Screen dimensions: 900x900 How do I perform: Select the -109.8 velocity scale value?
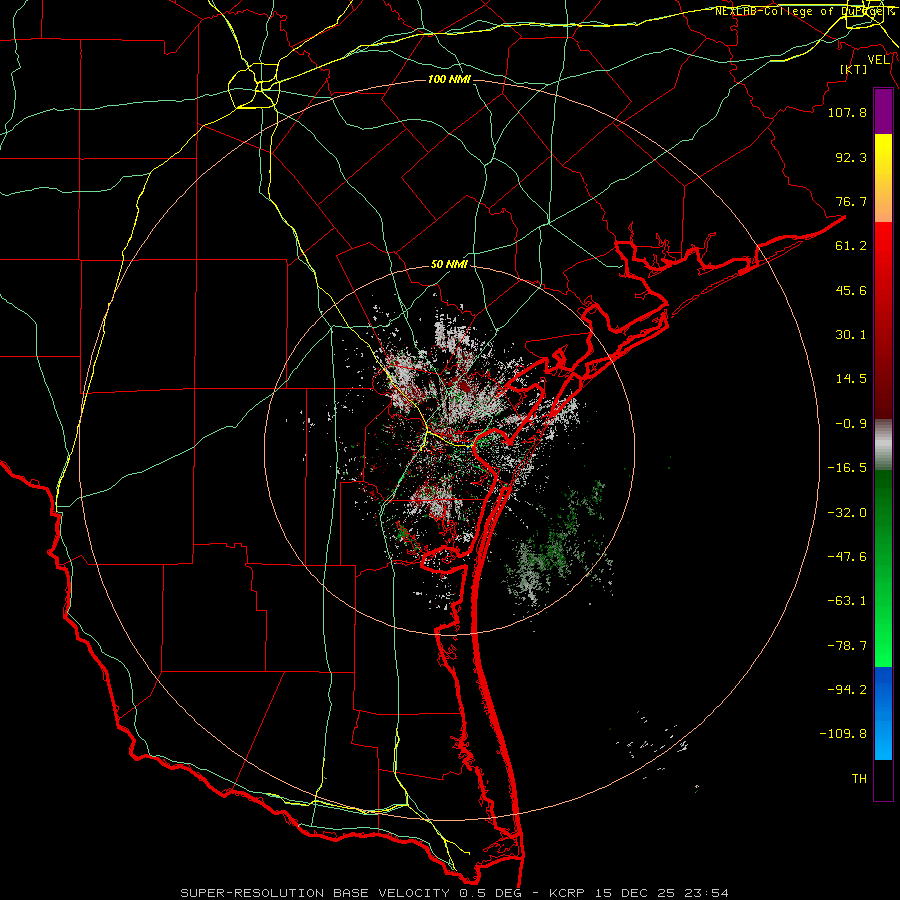pos(843,734)
